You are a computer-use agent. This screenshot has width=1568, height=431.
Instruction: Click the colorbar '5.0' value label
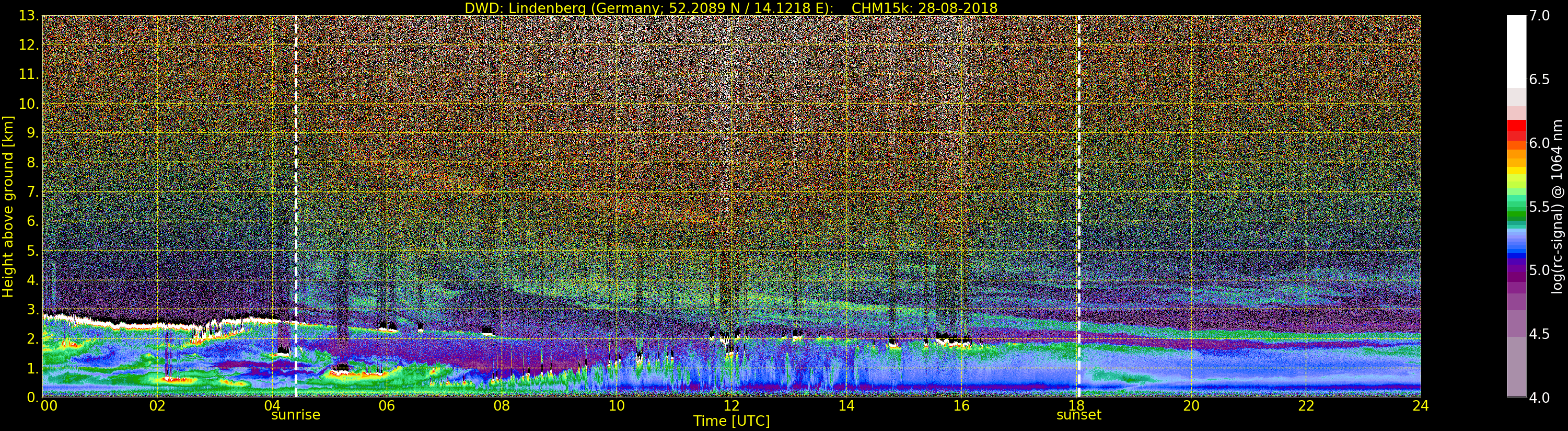(1539, 270)
